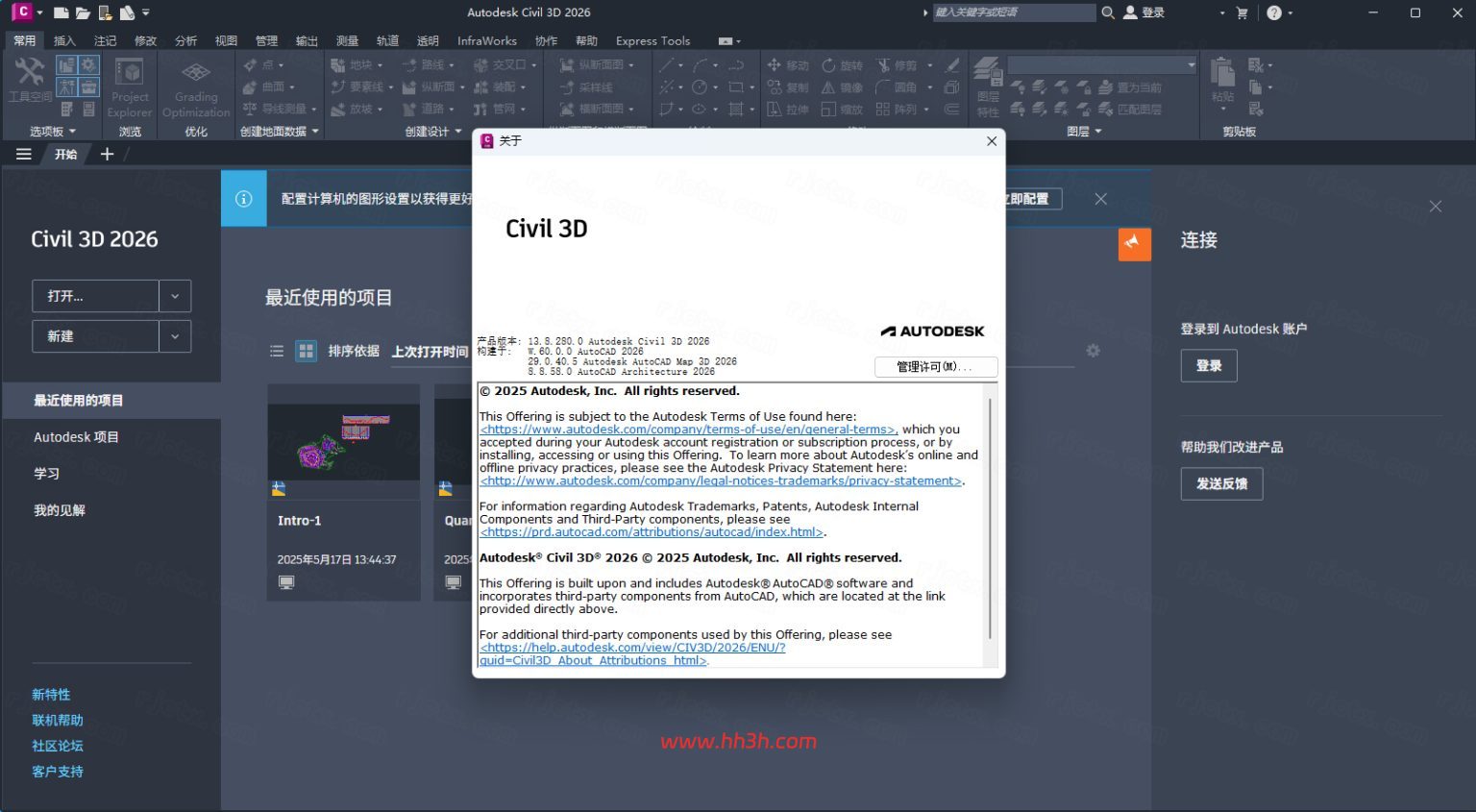Expand the 新建 button dropdown arrow
The image size is (1476, 812).
pyautogui.click(x=175, y=336)
